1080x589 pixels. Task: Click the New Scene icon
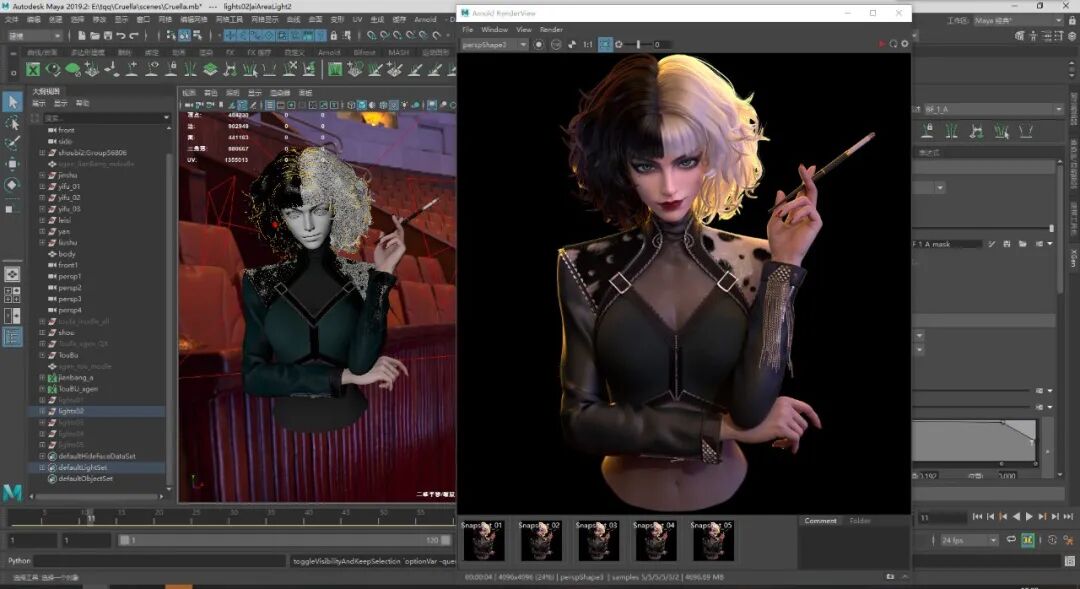[x=82, y=35]
